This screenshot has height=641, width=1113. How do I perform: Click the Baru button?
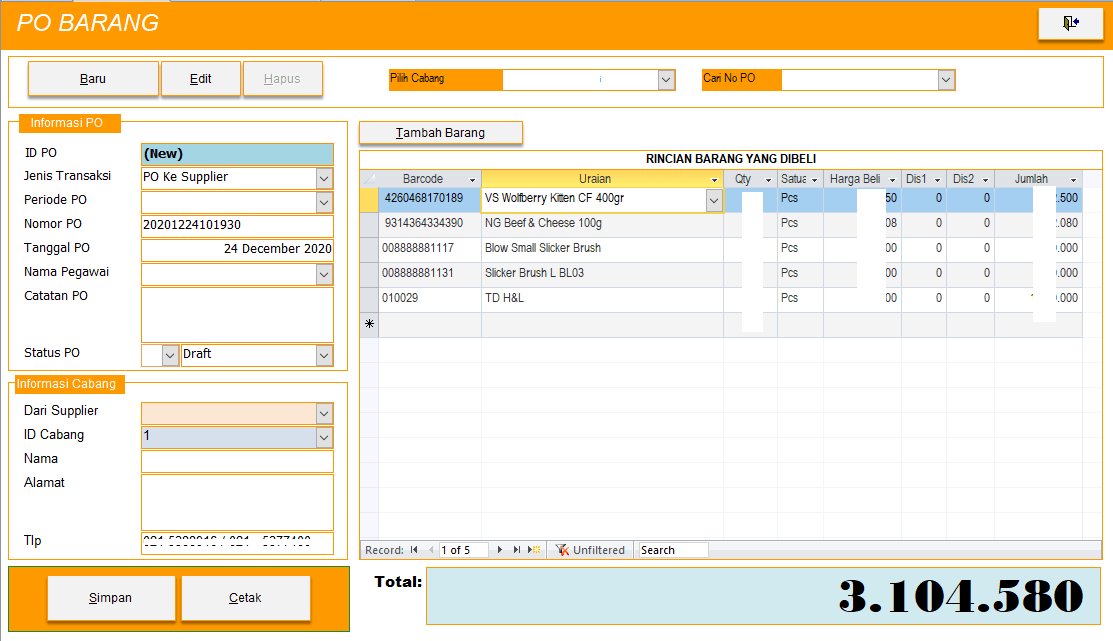tap(93, 79)
